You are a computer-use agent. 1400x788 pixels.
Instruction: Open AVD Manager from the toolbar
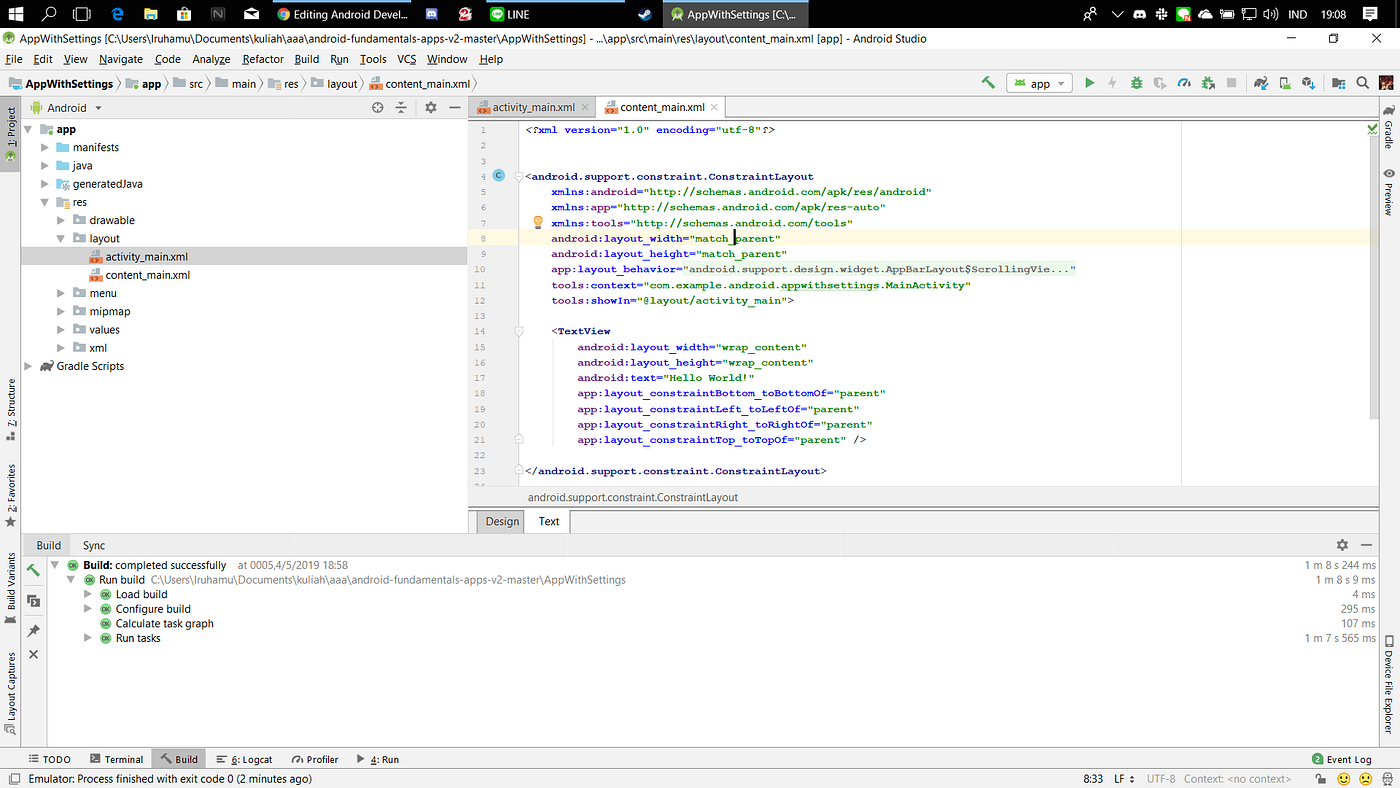point(1284,84)
